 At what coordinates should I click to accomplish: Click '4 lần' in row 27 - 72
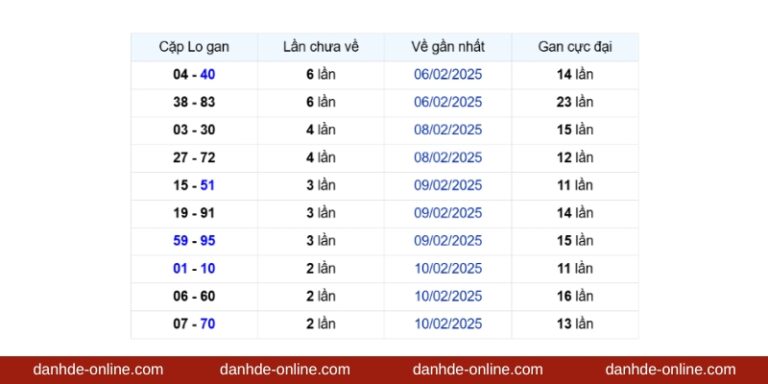coord(321,158)
